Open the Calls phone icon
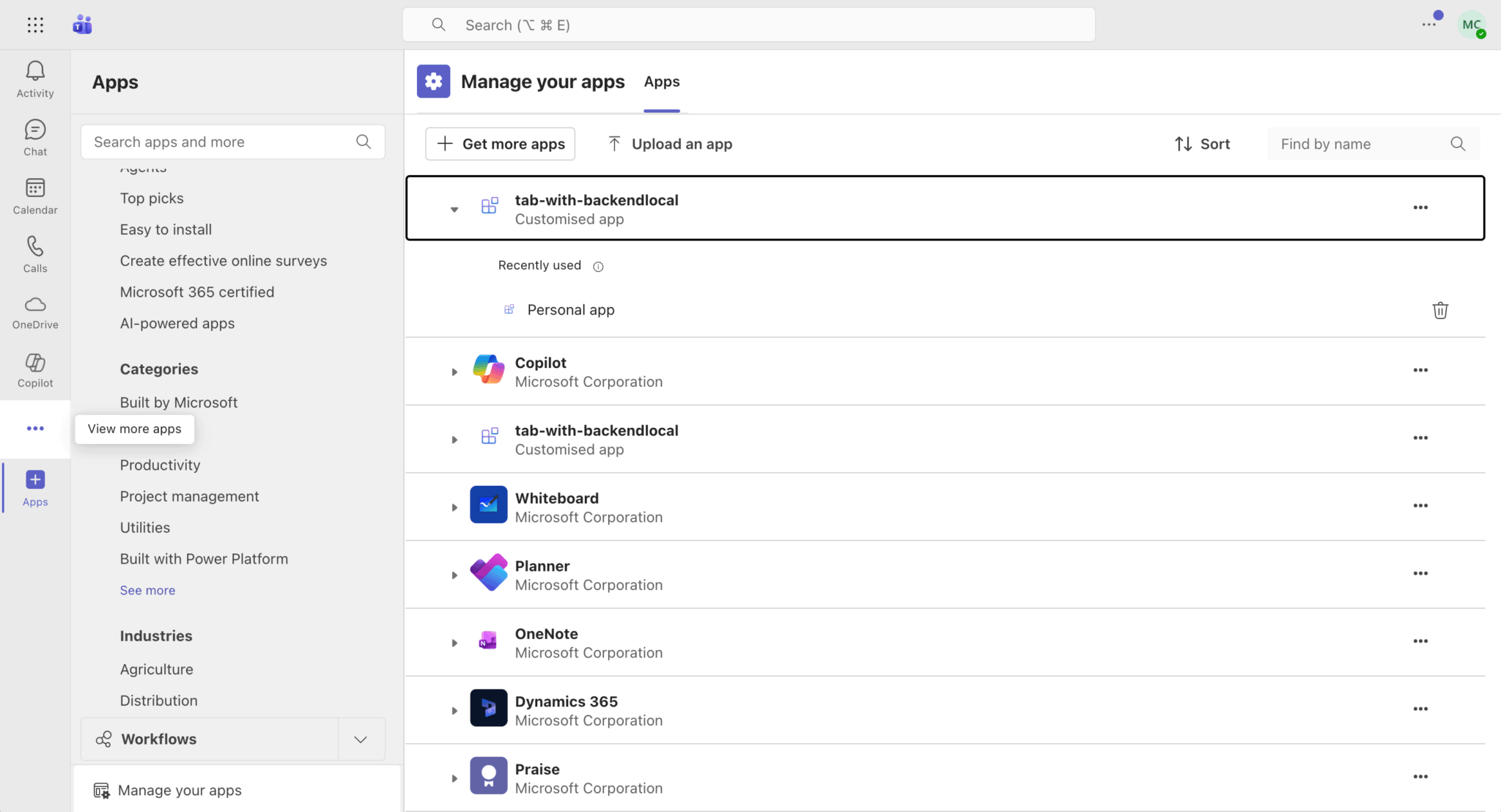This screenshot has height=812, width=1501. click(x=35, y=254)
